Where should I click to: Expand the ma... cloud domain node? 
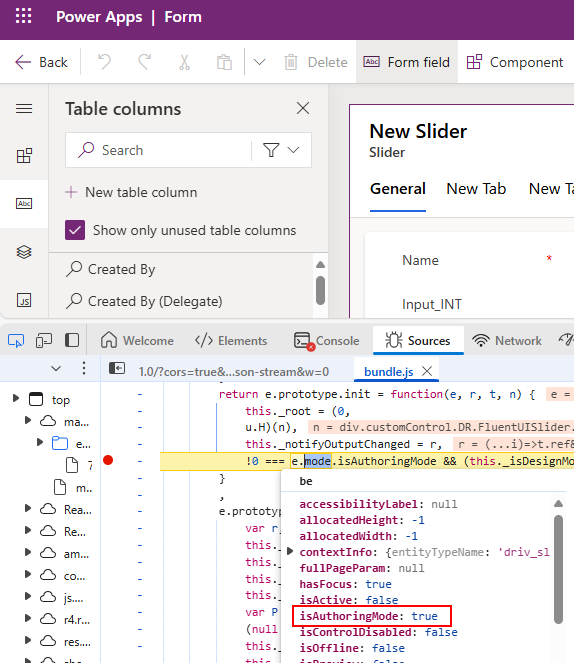28,420
